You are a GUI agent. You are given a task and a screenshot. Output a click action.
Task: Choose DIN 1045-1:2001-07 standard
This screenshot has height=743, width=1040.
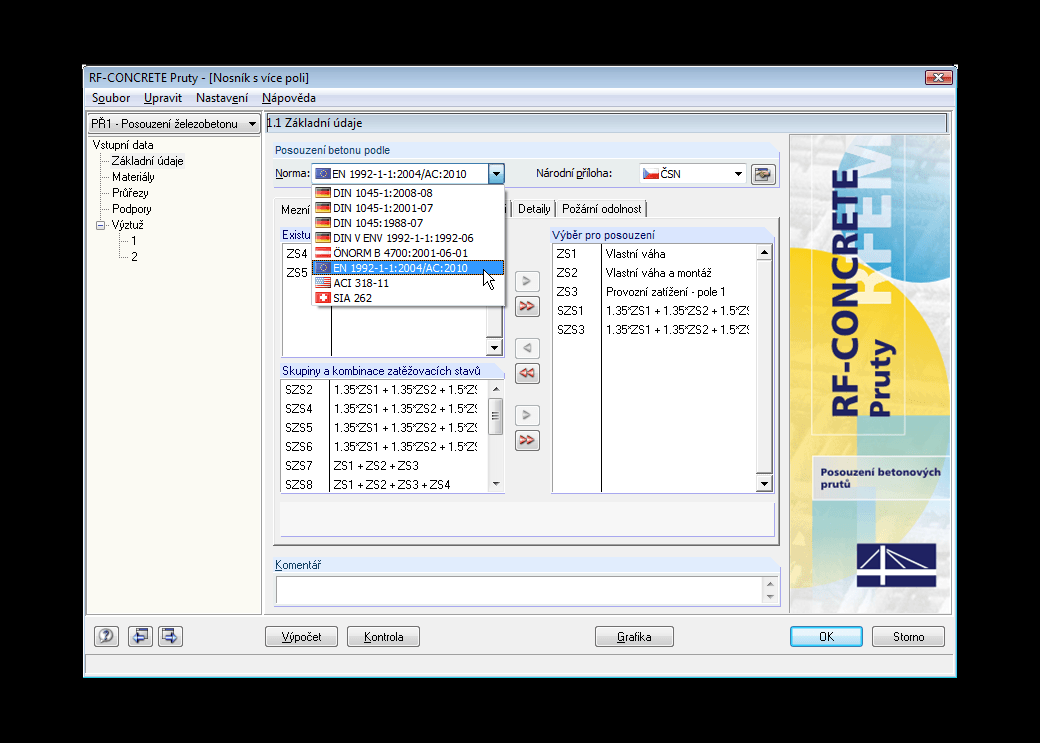(408, 208)
